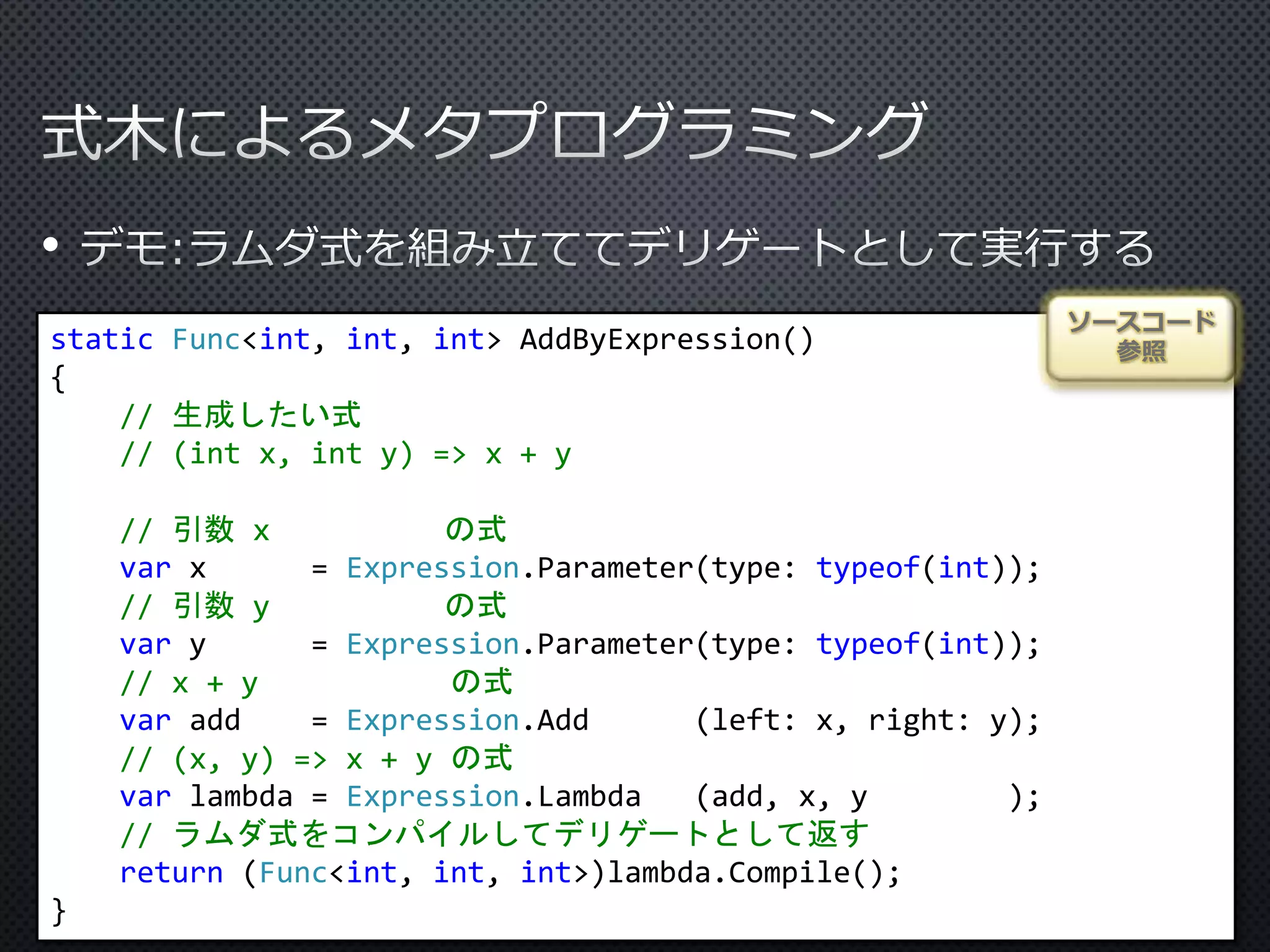
Task: Click the comment // x + y の式
Action: pos(316,682)
